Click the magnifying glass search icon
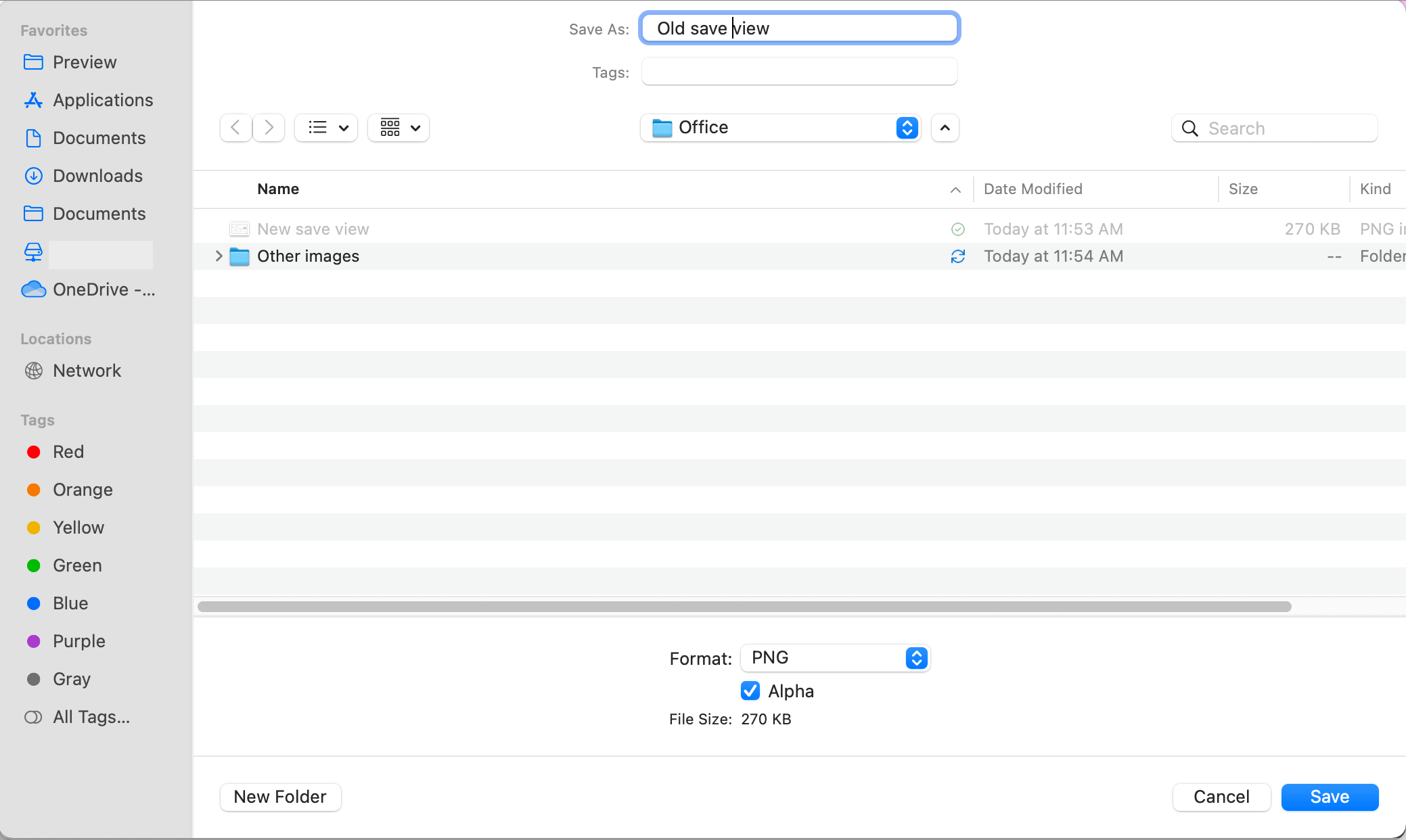Image resolution: width=1406 pixels, height=840 pixels. [1189, 129]
